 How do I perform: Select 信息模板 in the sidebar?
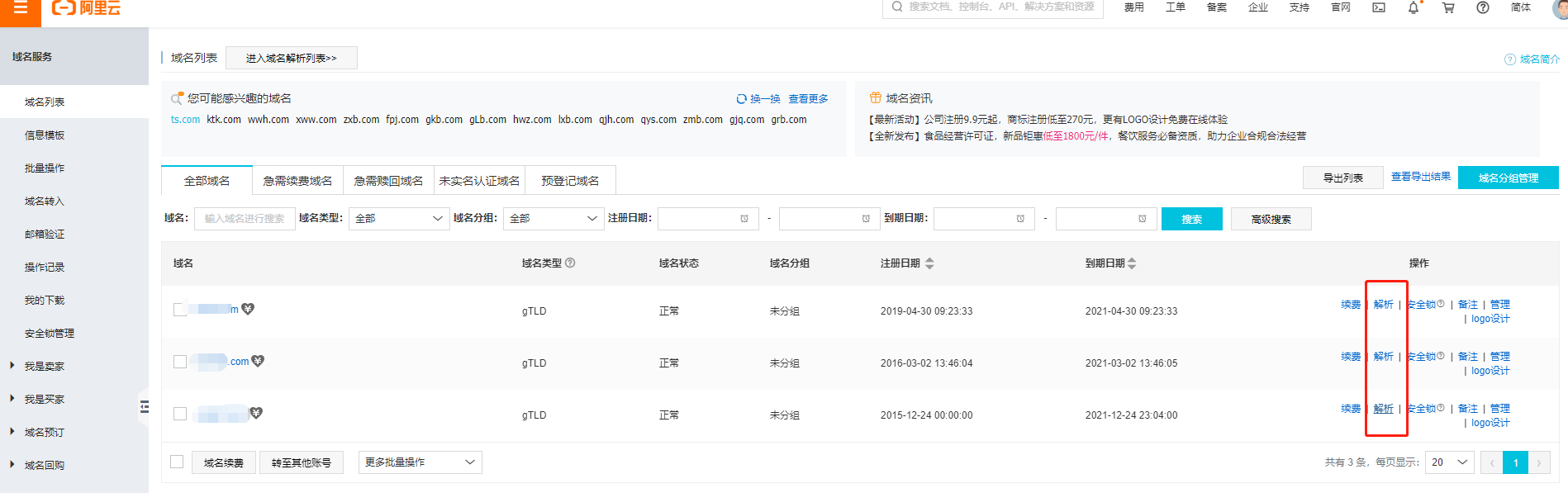(x=45, y=135)
